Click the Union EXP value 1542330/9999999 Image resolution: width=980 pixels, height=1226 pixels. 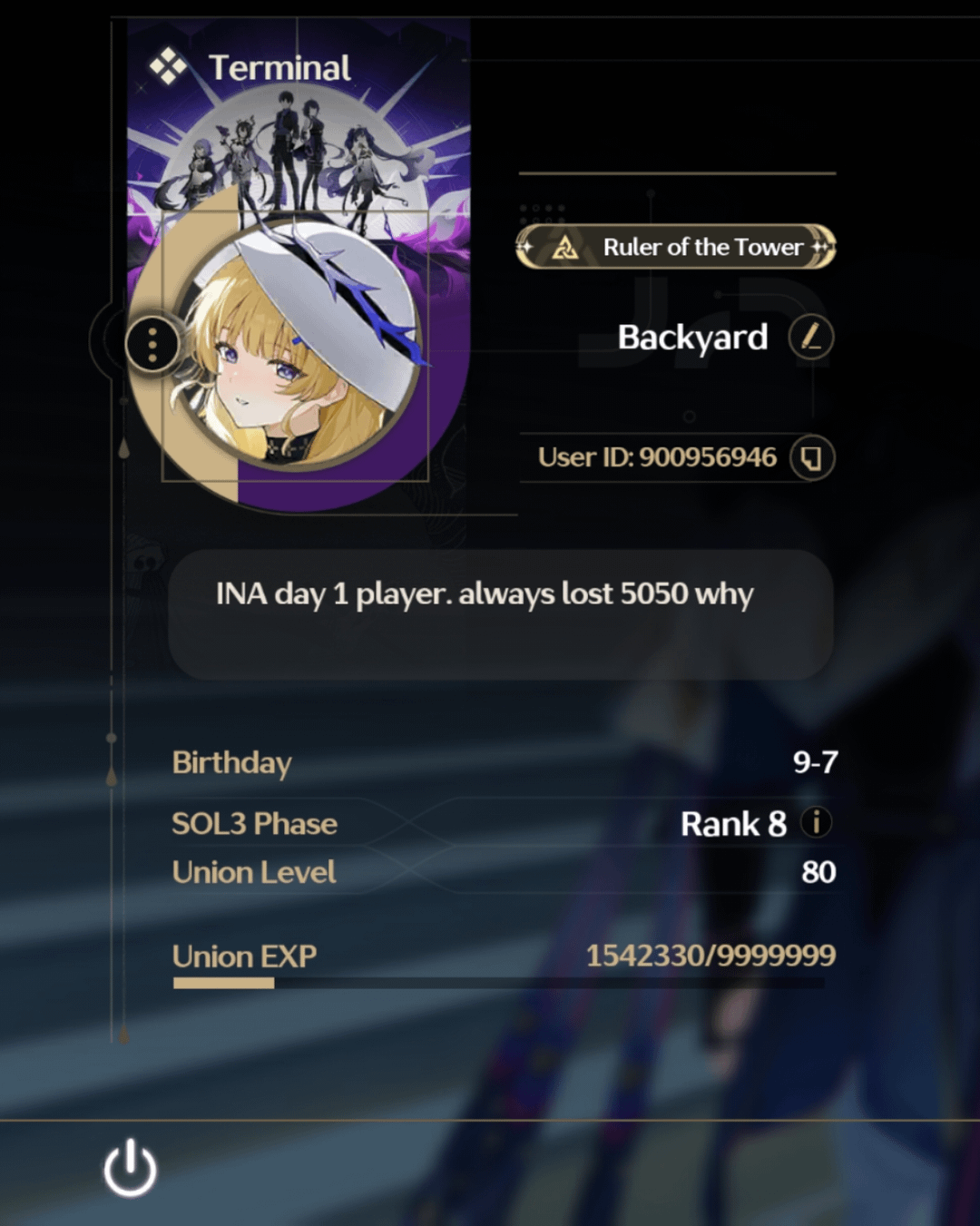710,956
